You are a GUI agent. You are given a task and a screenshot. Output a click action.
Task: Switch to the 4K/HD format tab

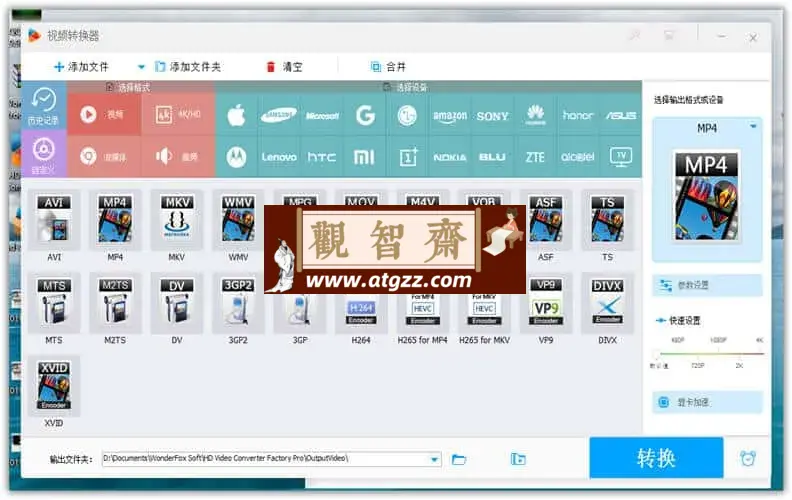tap(178, 115)
